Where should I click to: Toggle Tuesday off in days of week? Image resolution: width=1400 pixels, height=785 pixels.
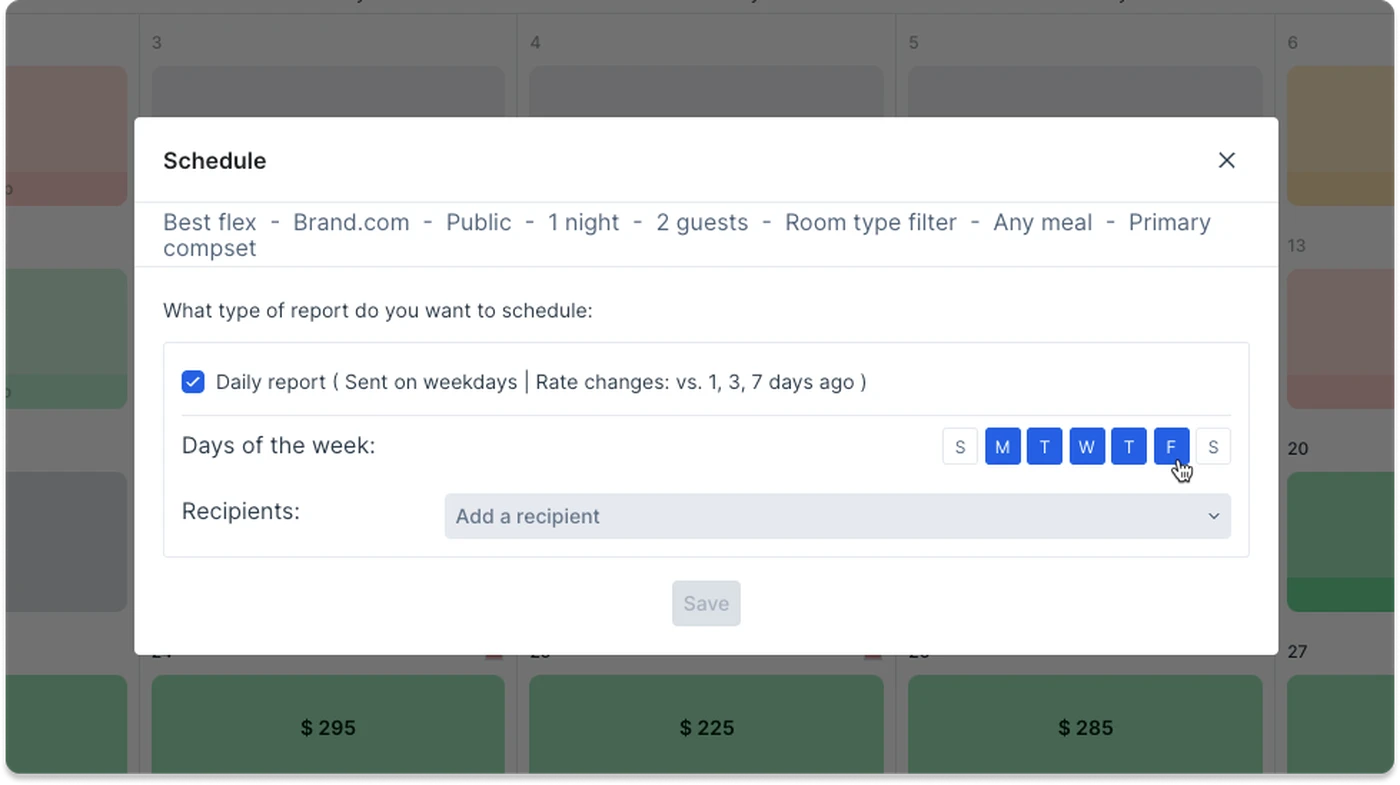tap(1044, 447)
